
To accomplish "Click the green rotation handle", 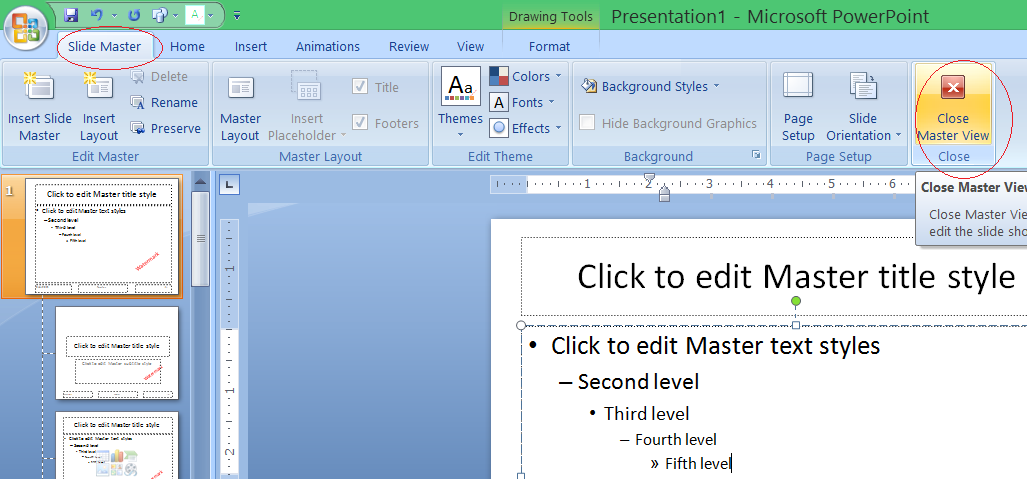I will 796,301.
